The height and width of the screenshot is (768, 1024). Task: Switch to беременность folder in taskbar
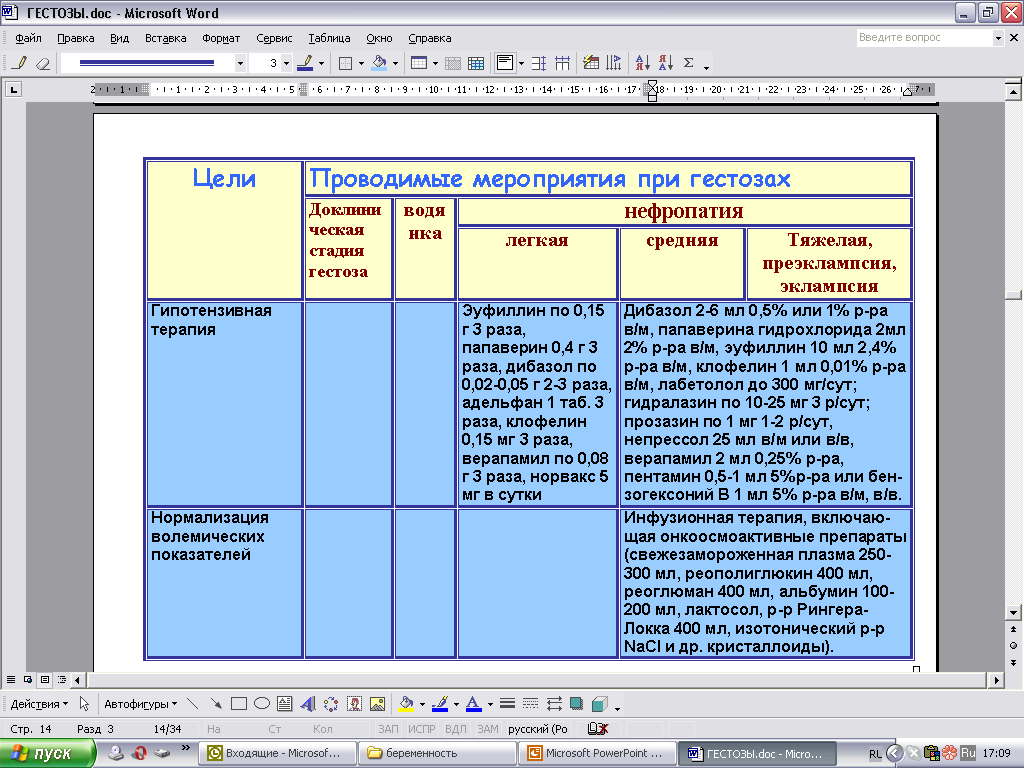pyautogui.click(x=438, y=753)
